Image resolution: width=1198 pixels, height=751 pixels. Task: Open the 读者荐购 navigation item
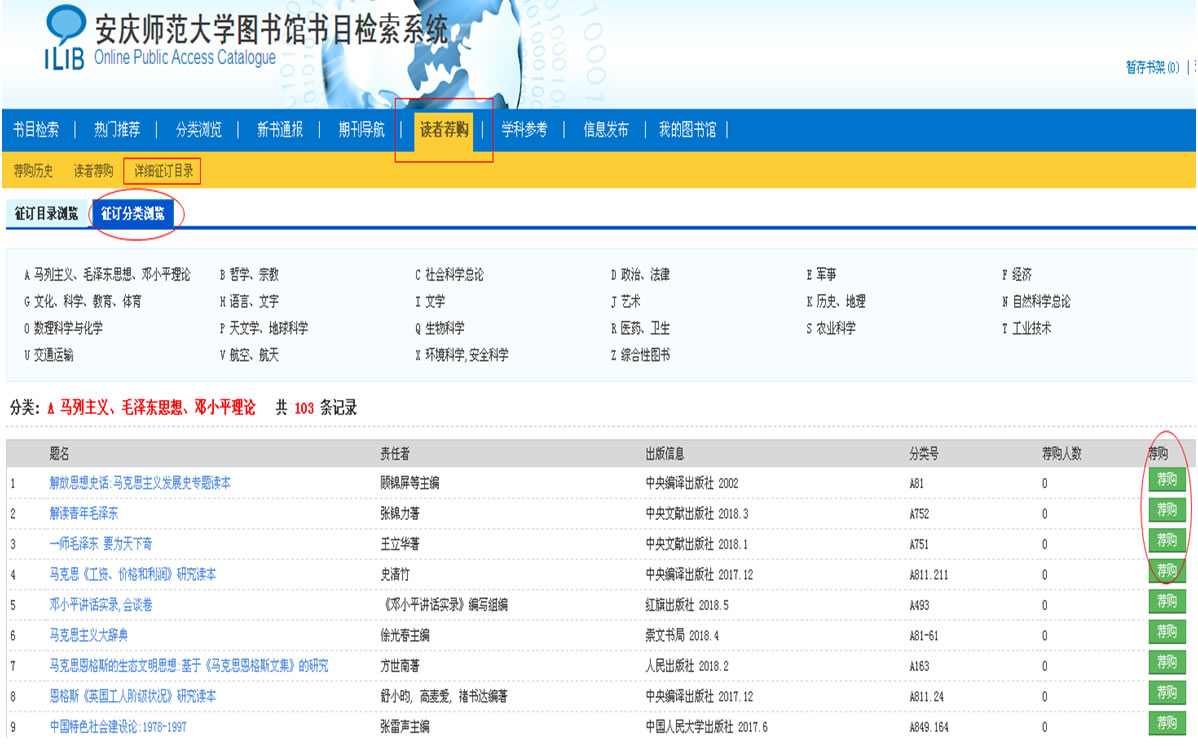[443, 129]
